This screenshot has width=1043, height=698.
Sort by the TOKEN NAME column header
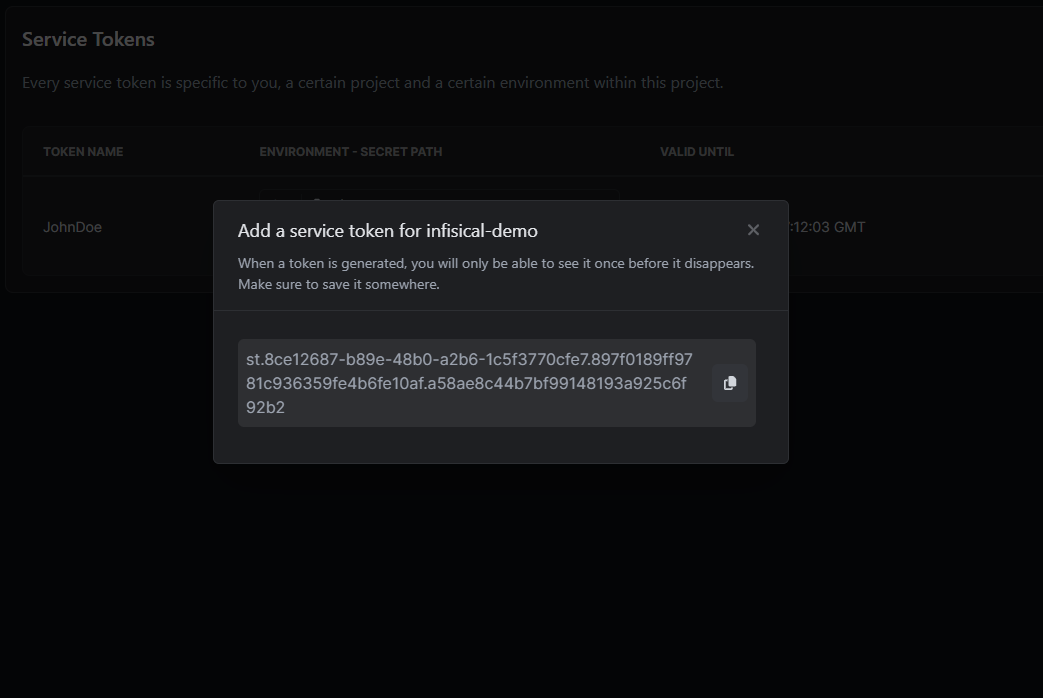click(83, 152)
